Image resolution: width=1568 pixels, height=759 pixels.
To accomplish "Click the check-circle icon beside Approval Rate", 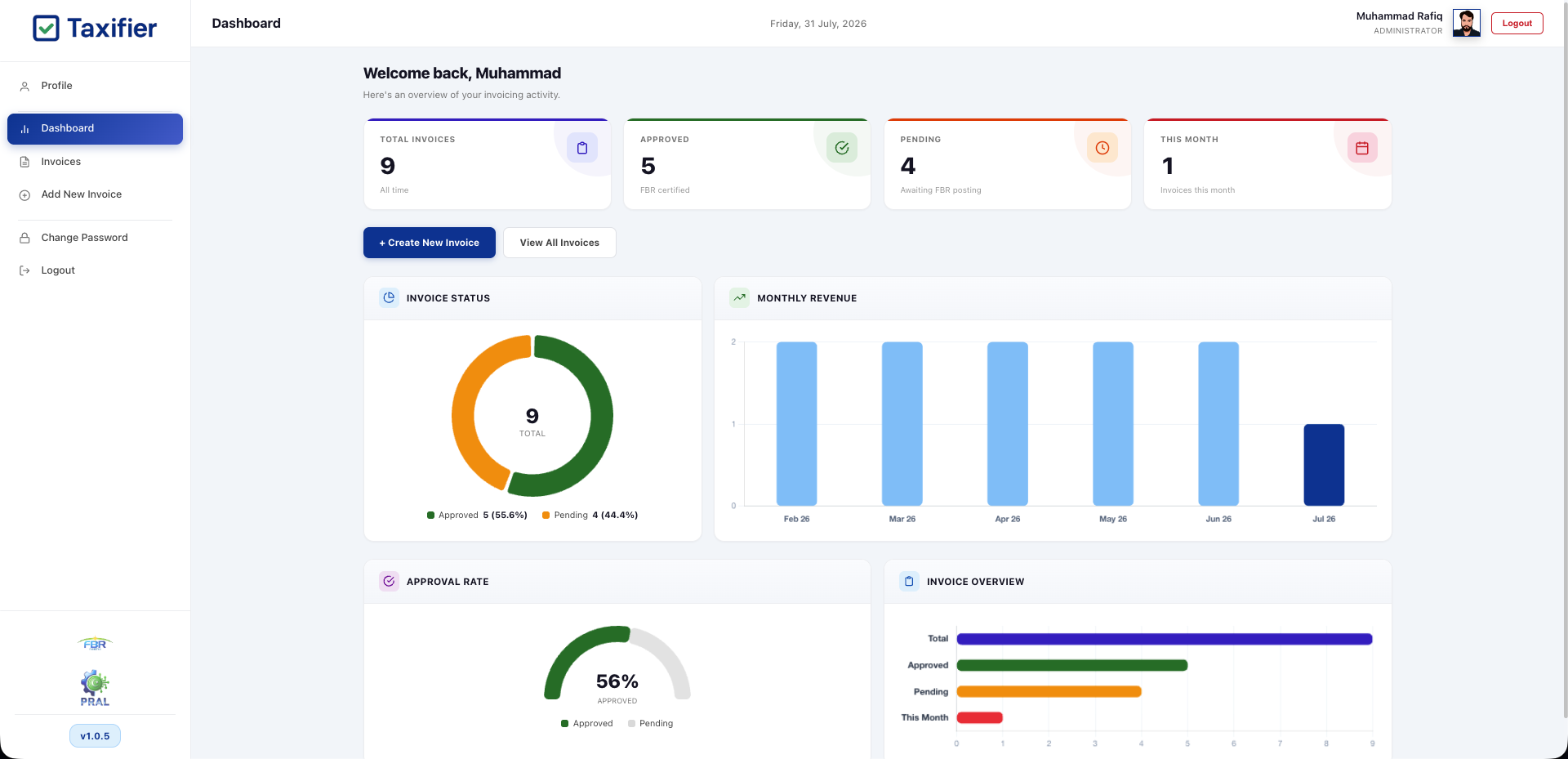I will pyautogui.click(x=390, y=581).
